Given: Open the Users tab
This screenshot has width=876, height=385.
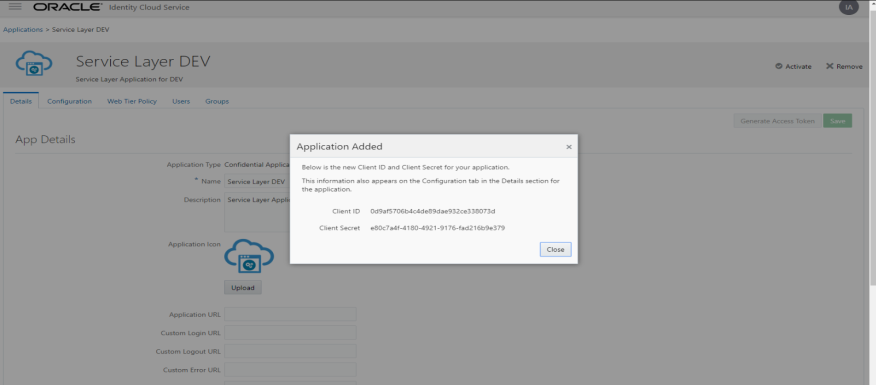Looking at the screenshot, I should click(181, 101).
